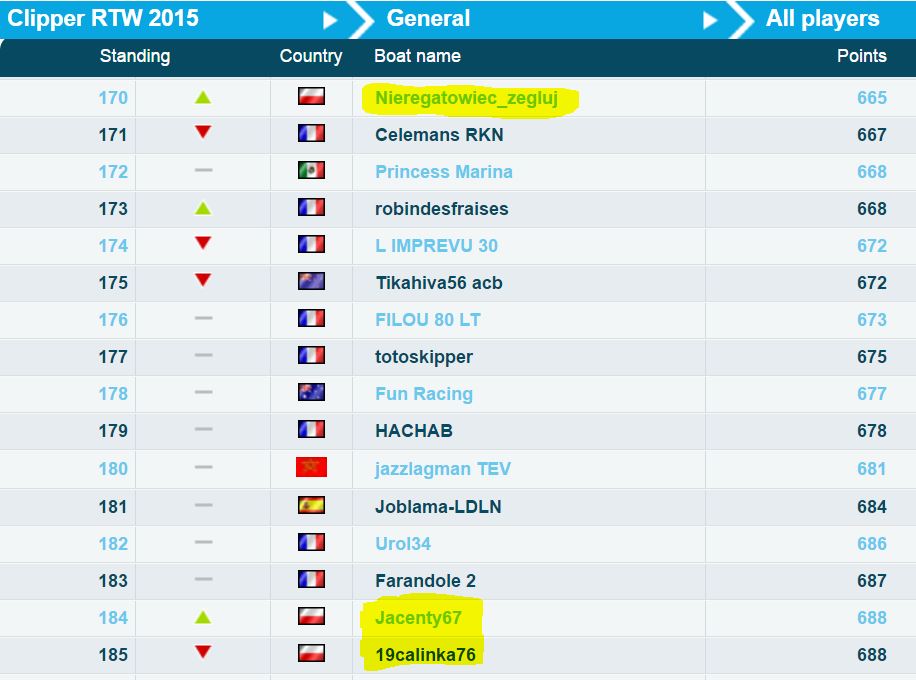Select the All players filter
Screen dimensions: 916x680
[x=823, y=19]
